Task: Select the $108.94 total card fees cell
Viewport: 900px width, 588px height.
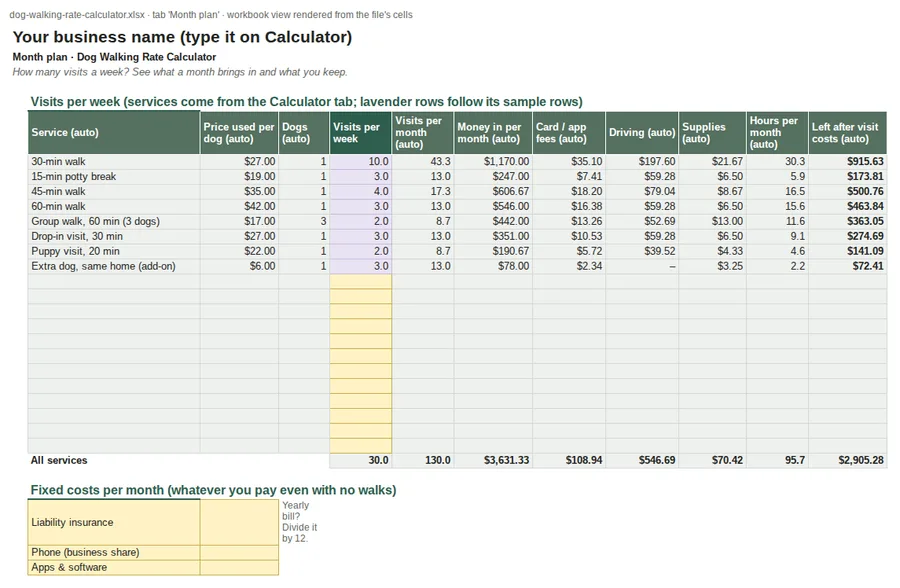Action: (x=569, y=461)
